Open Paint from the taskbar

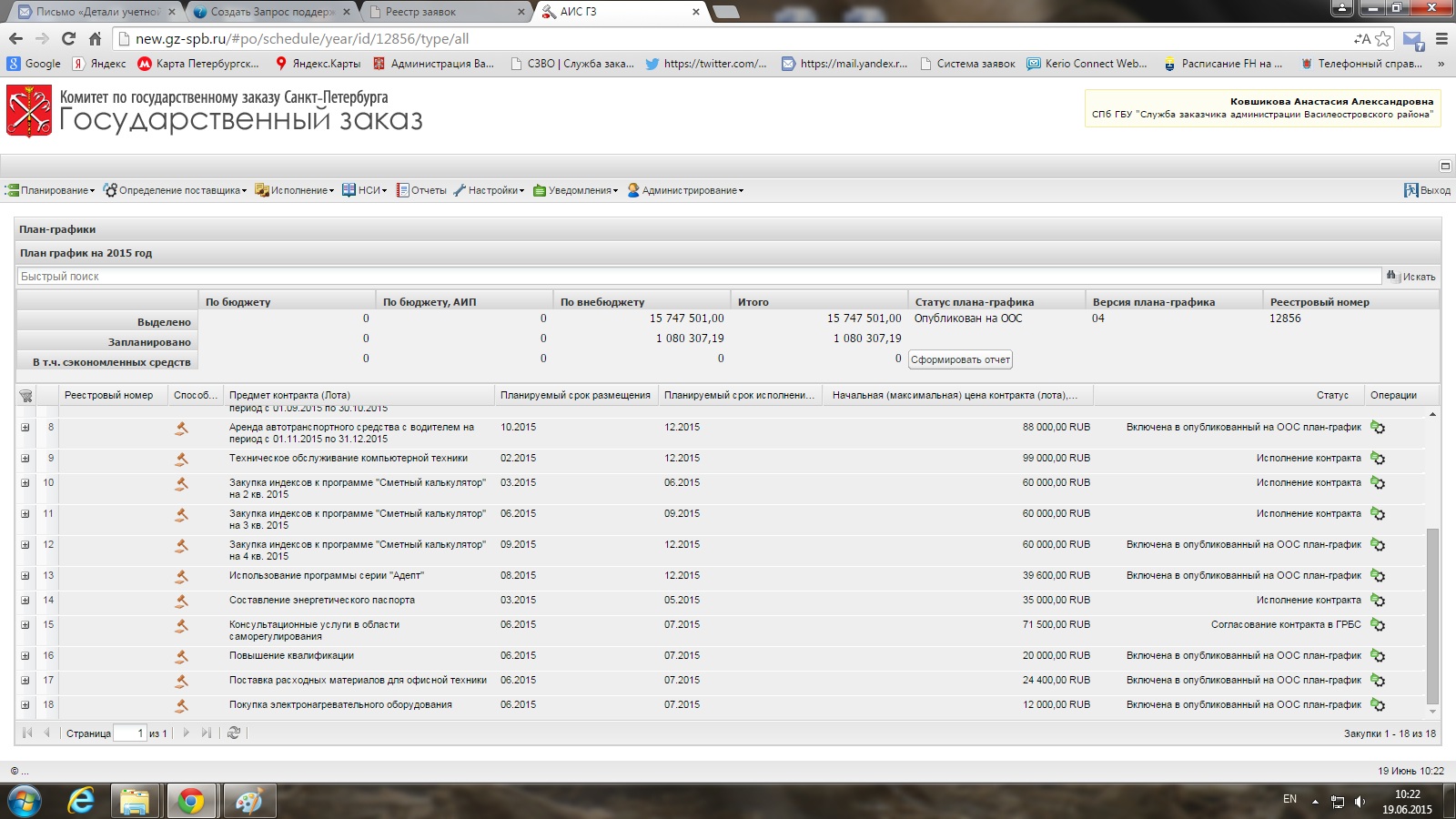[x=248, y=801]
